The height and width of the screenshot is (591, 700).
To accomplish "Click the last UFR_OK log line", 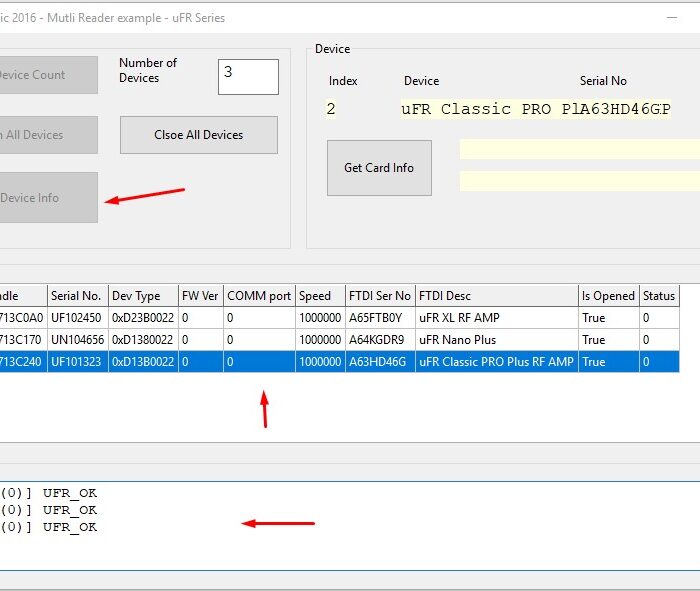I will [49, 527].
